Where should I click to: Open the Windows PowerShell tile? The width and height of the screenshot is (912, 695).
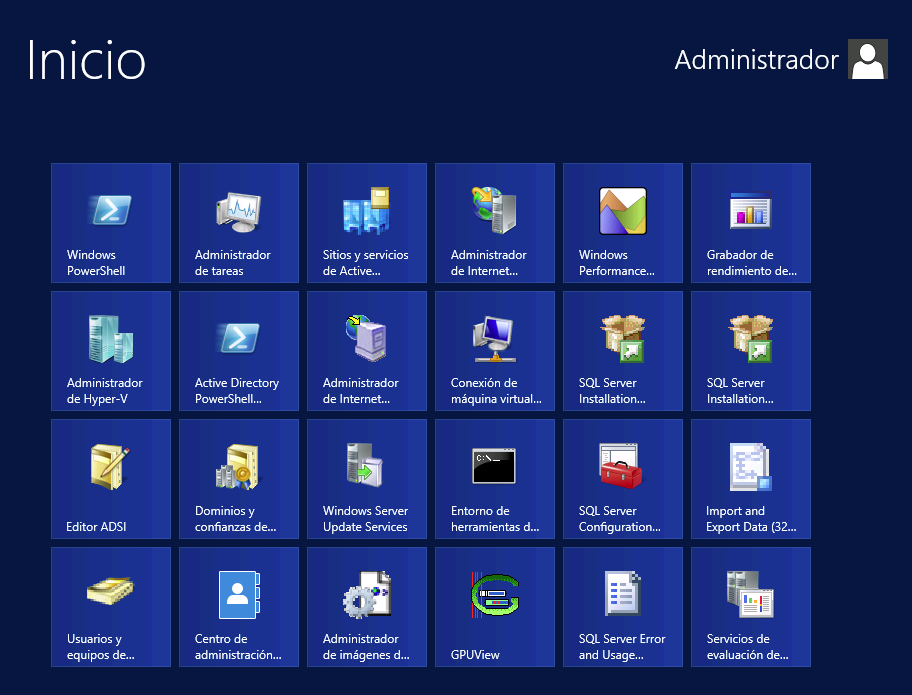pyautogui.click(x=111, y=223)
